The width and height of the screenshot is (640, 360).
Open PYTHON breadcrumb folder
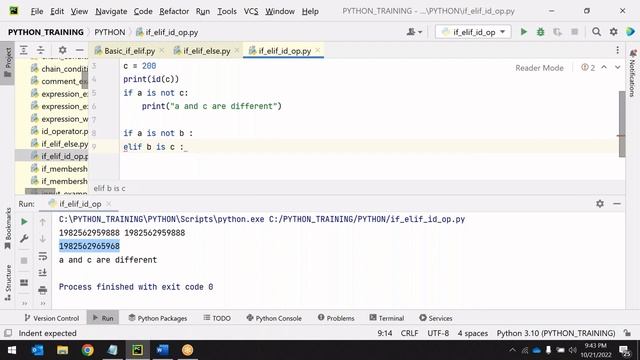tap(109, 32)
